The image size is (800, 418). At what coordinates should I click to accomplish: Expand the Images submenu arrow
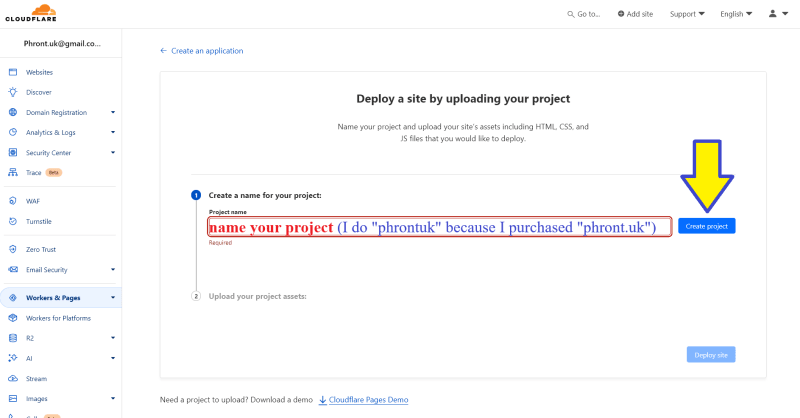(x=113, y=399)
